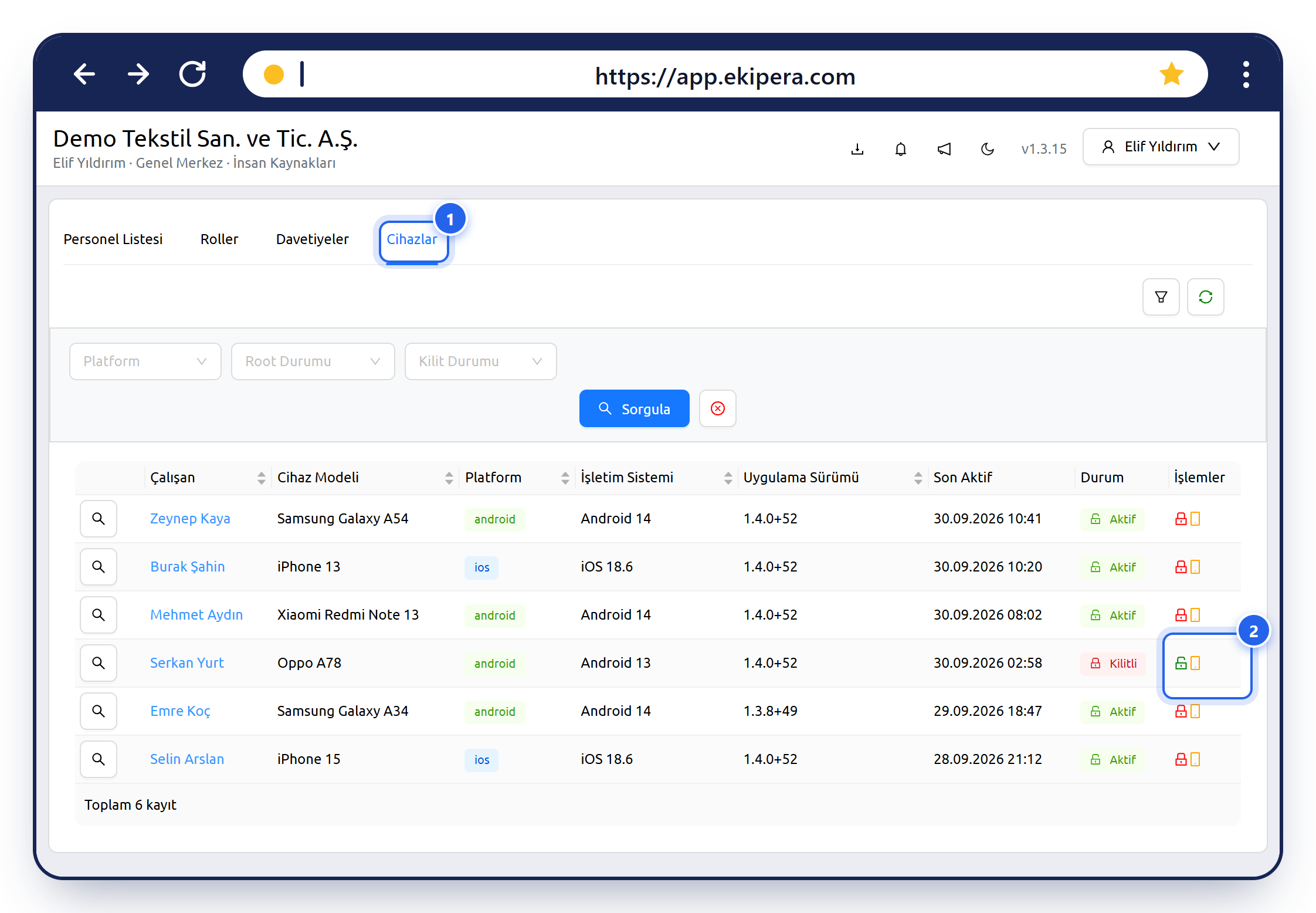
Task: Expand the Kilit Durumu dropdown
Action: [x=481, y=361]
